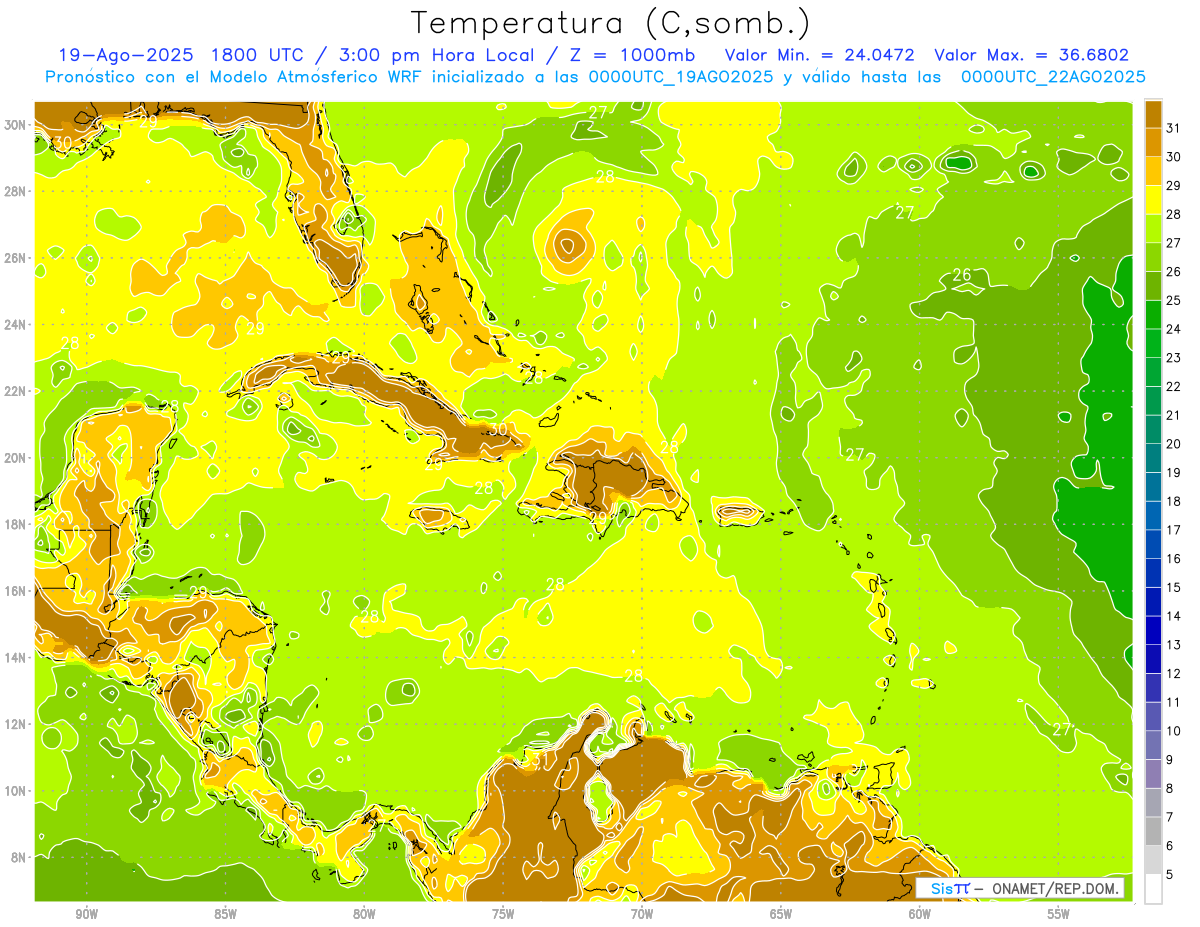The height and width of the screenshot is (927, 1200).
Task: Click the "12N" latitude axis label
Action: (15, 724)
